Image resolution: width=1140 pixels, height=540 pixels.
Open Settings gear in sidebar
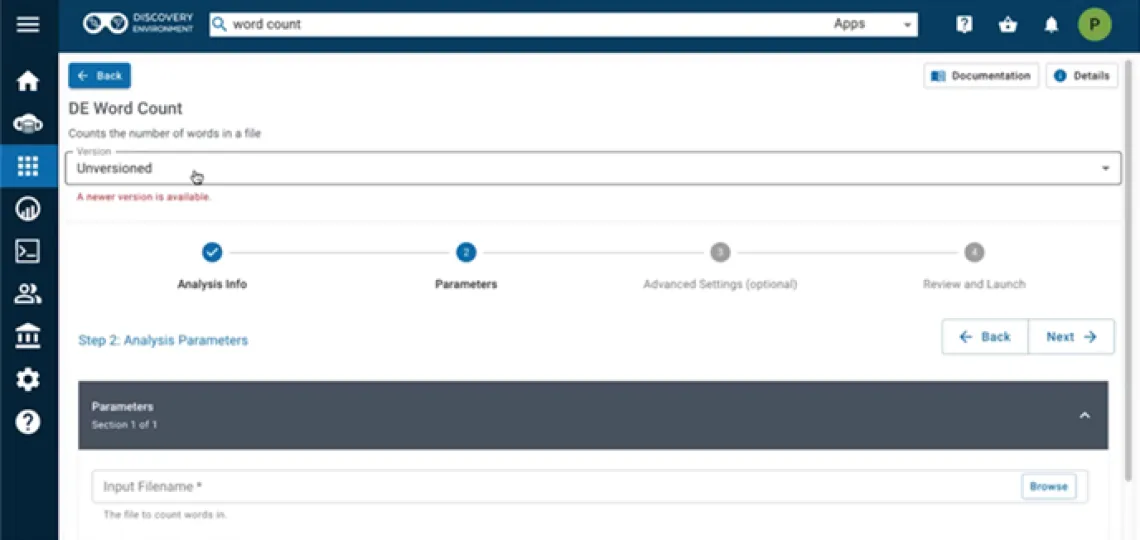coord(28,380)
